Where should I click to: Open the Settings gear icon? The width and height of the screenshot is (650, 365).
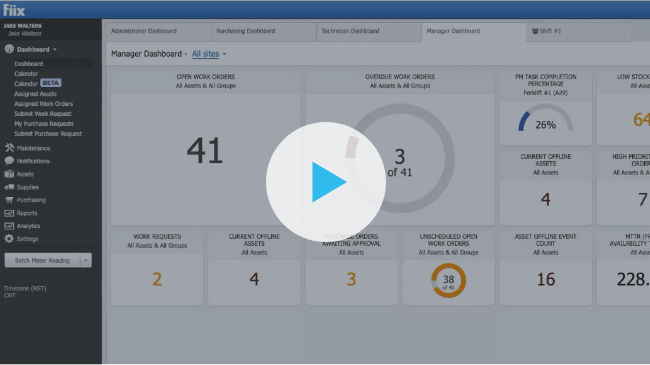pos(9,238)
